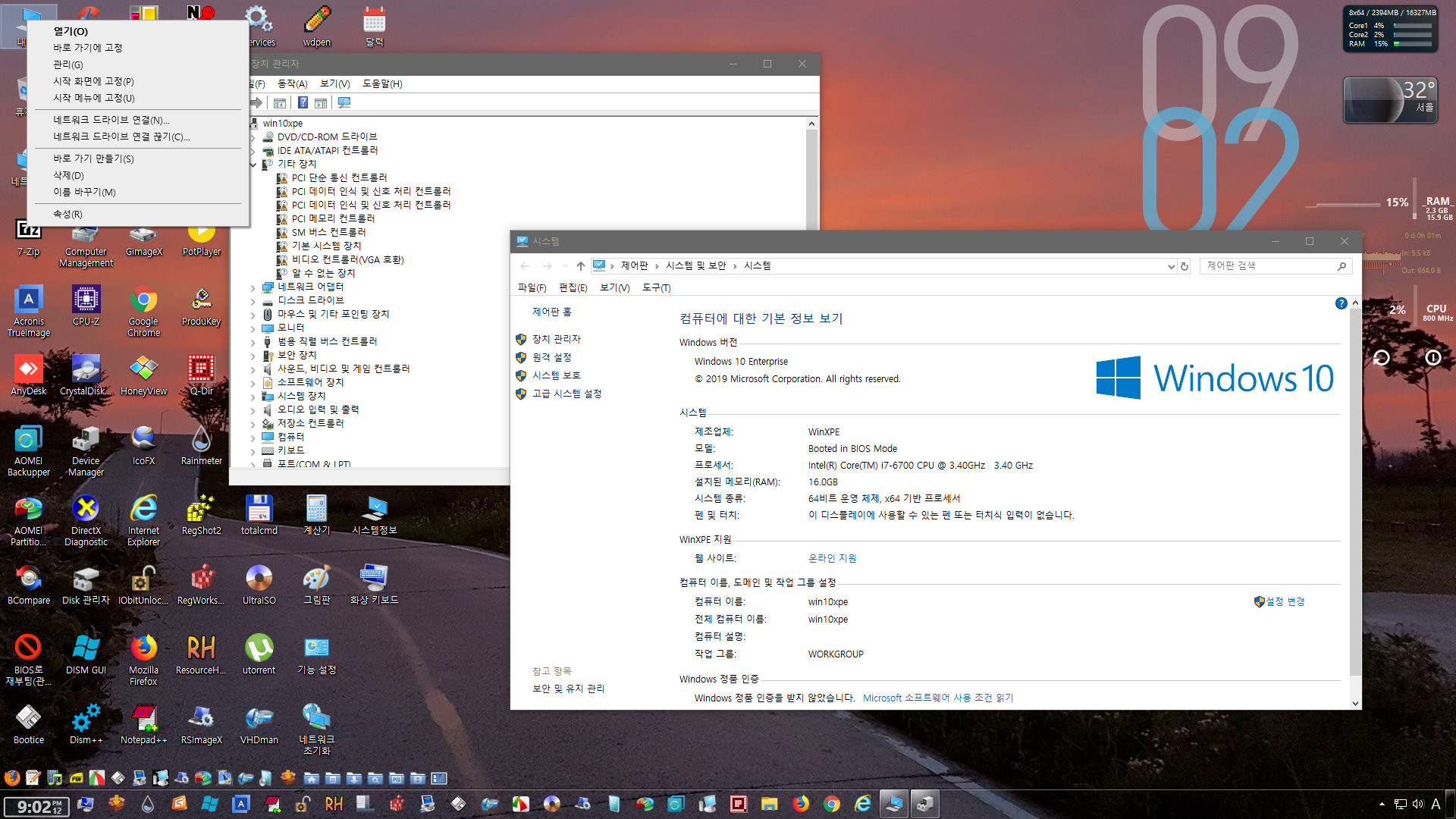Open the address bar history dropdown in 시스템 window
Screen dimensions: 1456x819
click(1171, 266)
